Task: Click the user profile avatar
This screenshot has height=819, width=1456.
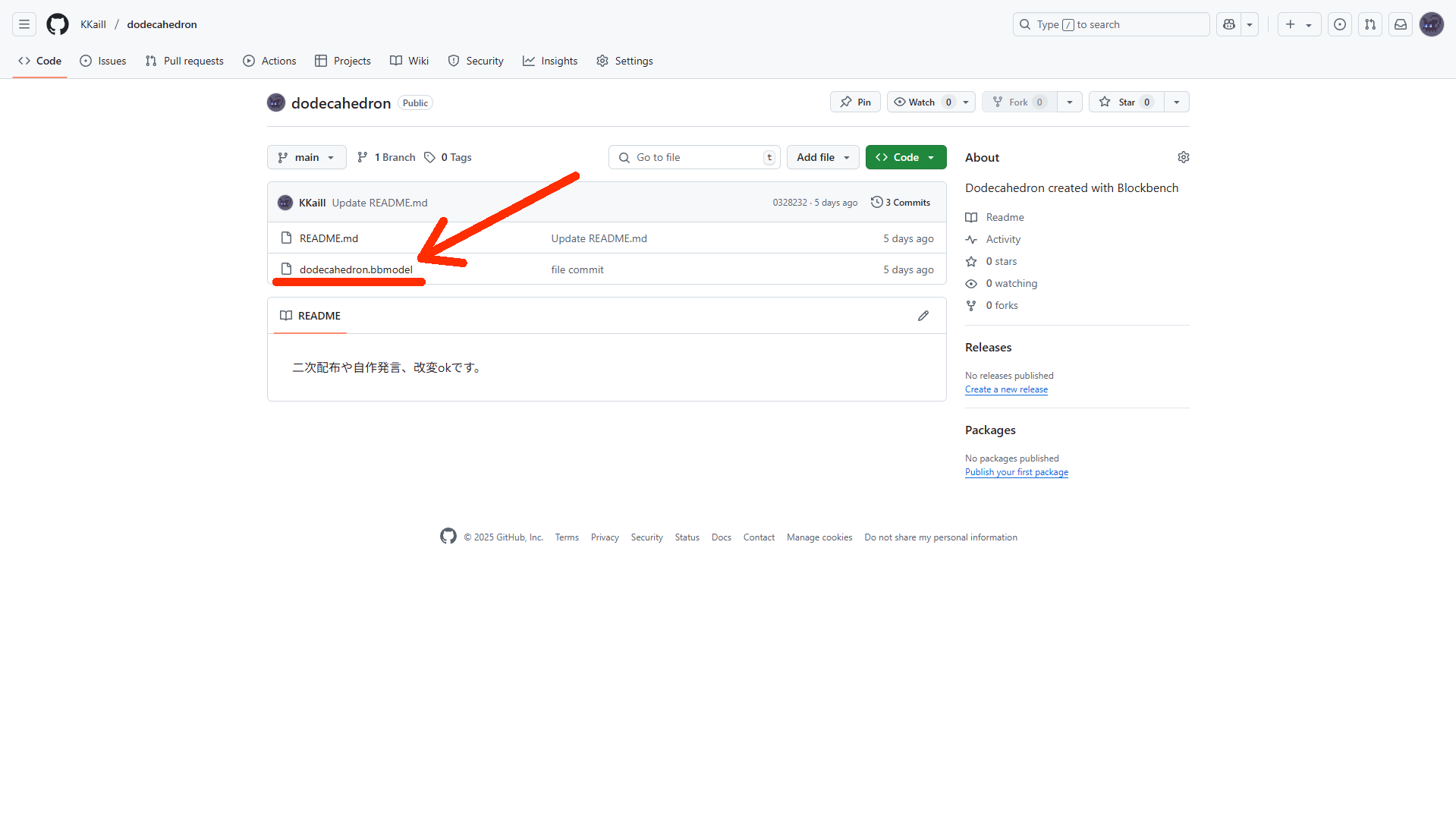Action: click(1431, 24)
